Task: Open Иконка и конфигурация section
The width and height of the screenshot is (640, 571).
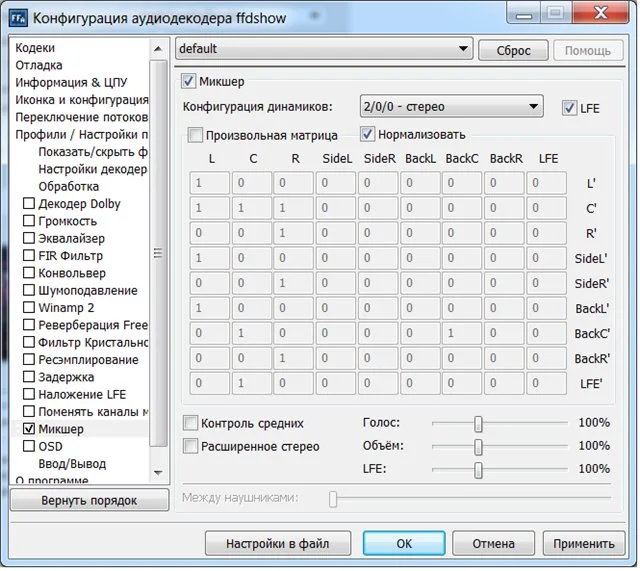Action: point(82,100)
